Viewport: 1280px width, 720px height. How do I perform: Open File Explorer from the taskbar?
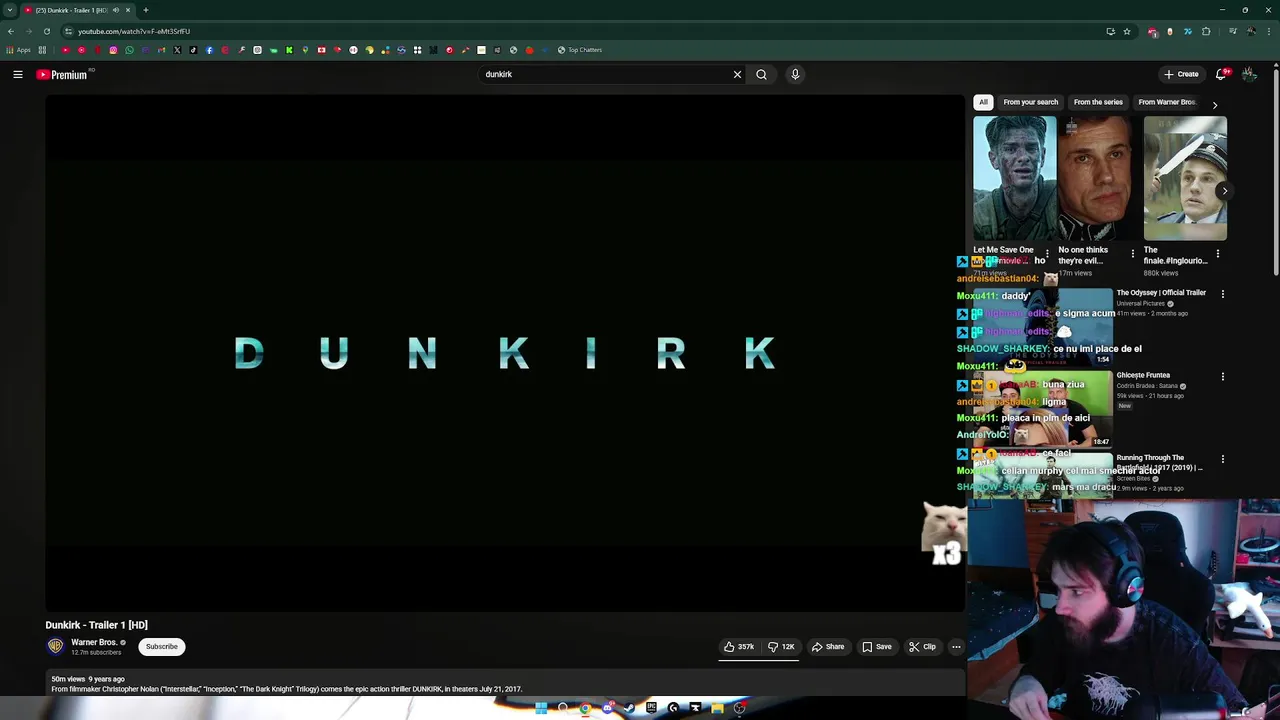717,708
